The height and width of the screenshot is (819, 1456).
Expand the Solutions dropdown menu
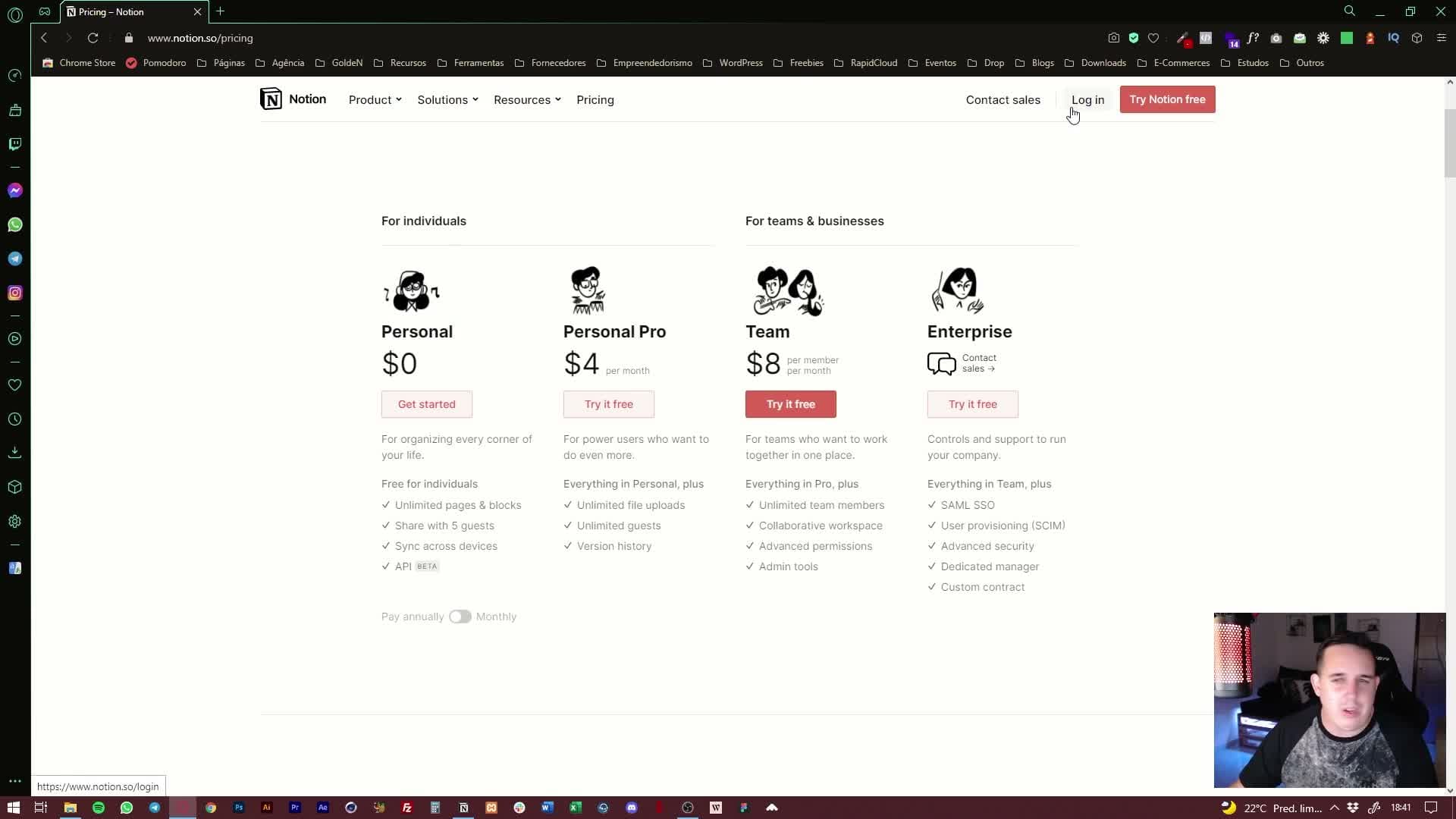[x=447, y=100]
